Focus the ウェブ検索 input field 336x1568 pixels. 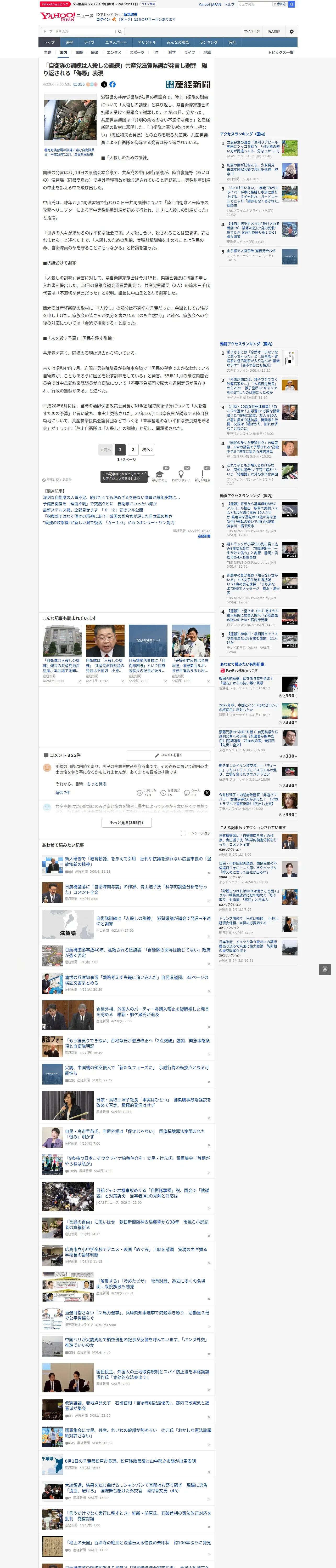click(x=254, y=4)
